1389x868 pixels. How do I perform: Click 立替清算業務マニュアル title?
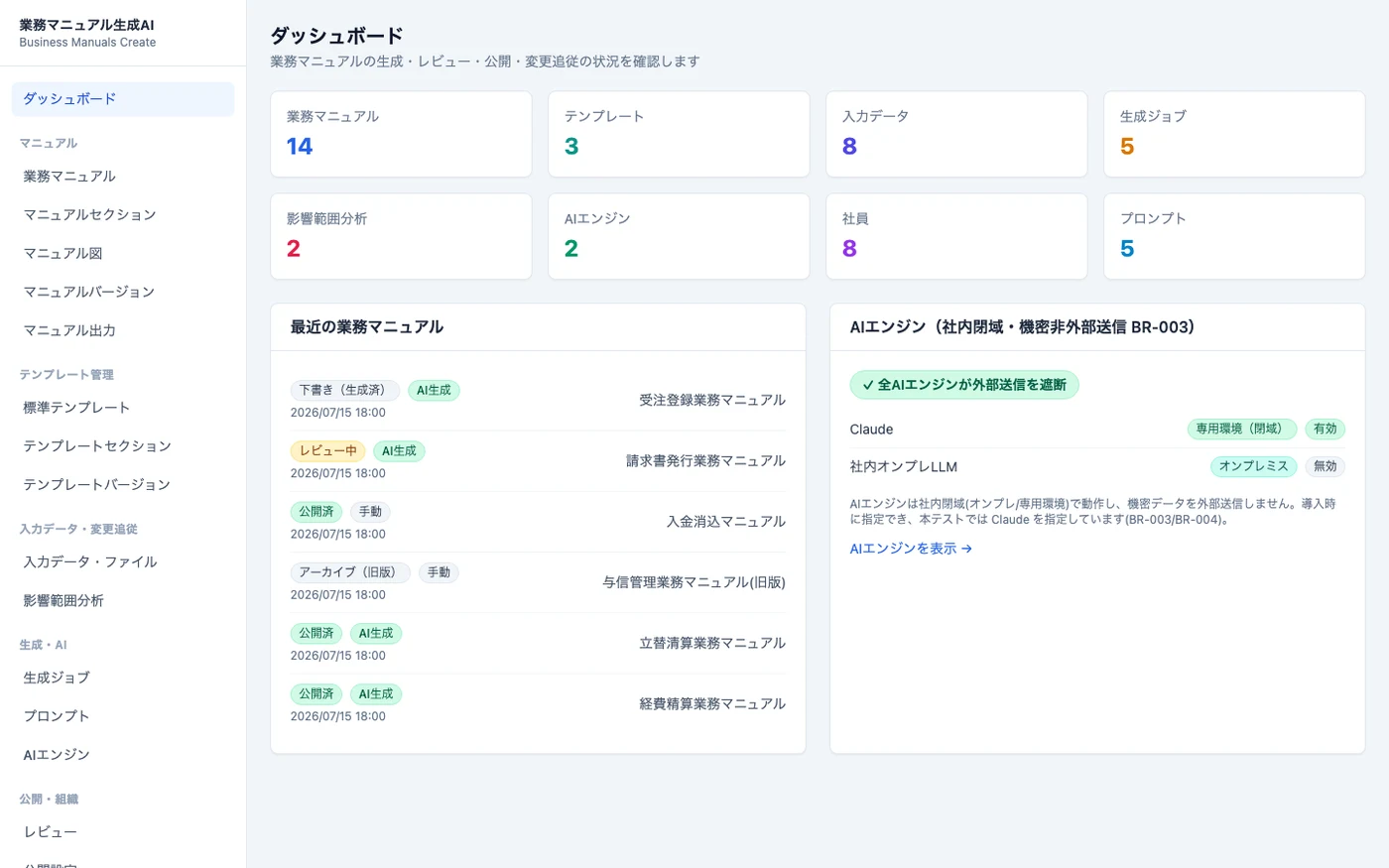pyautogui.click(x=712, y=644)
